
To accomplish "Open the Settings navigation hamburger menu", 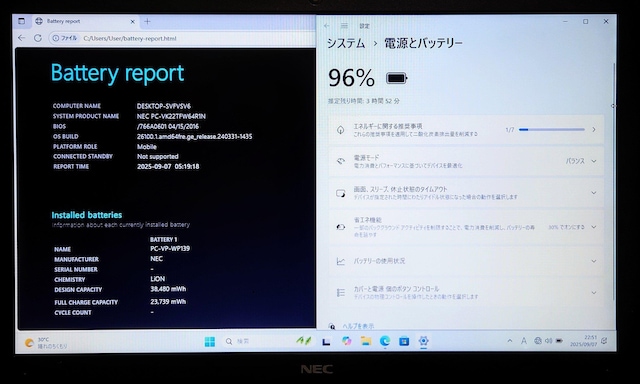I will pyautogui.click(x=344, y=26).
